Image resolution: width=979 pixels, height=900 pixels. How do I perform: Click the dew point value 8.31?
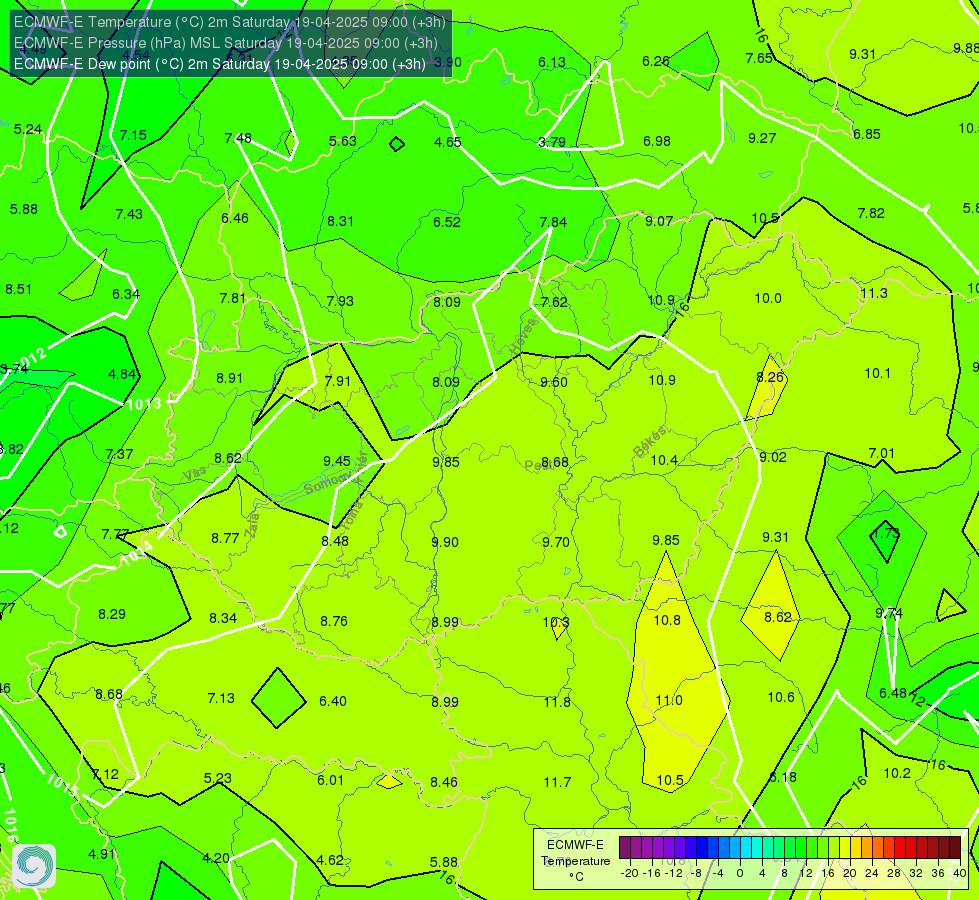340,220
